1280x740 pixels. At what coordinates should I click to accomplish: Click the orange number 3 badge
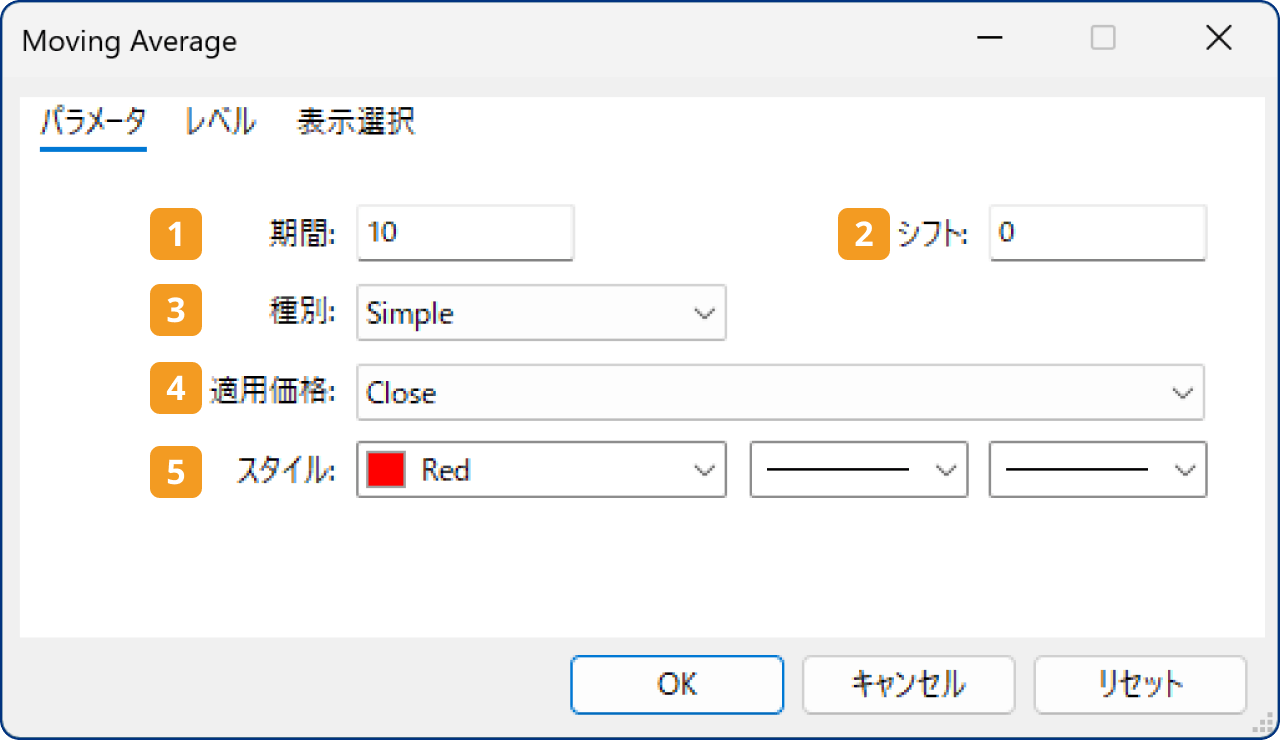pos(175,311)
